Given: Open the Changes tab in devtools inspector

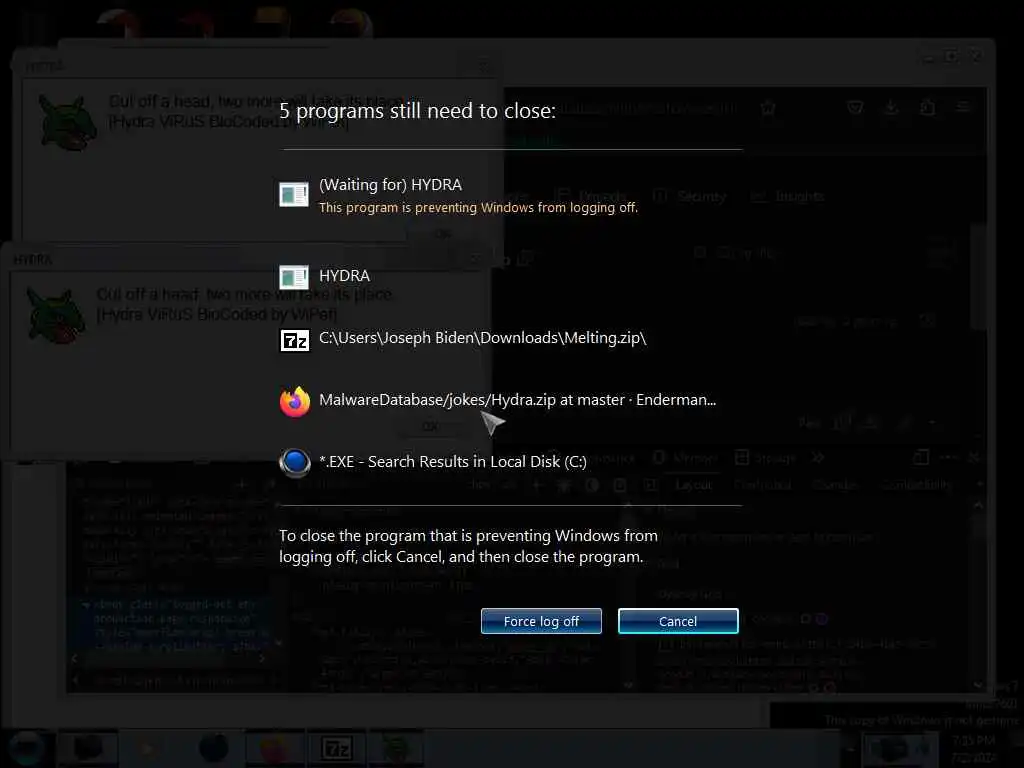Looking at the screenshot, I should [x=835, y=485].
